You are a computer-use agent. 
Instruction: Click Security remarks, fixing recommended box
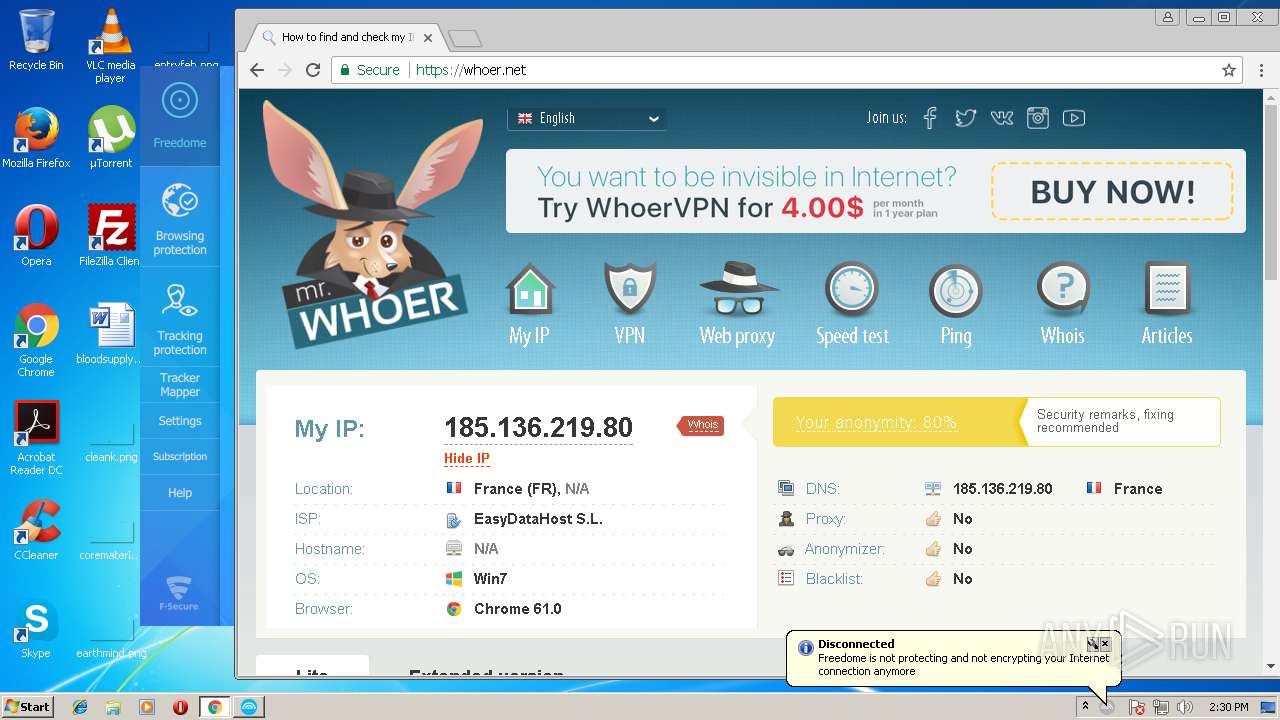pos(1120,421)
